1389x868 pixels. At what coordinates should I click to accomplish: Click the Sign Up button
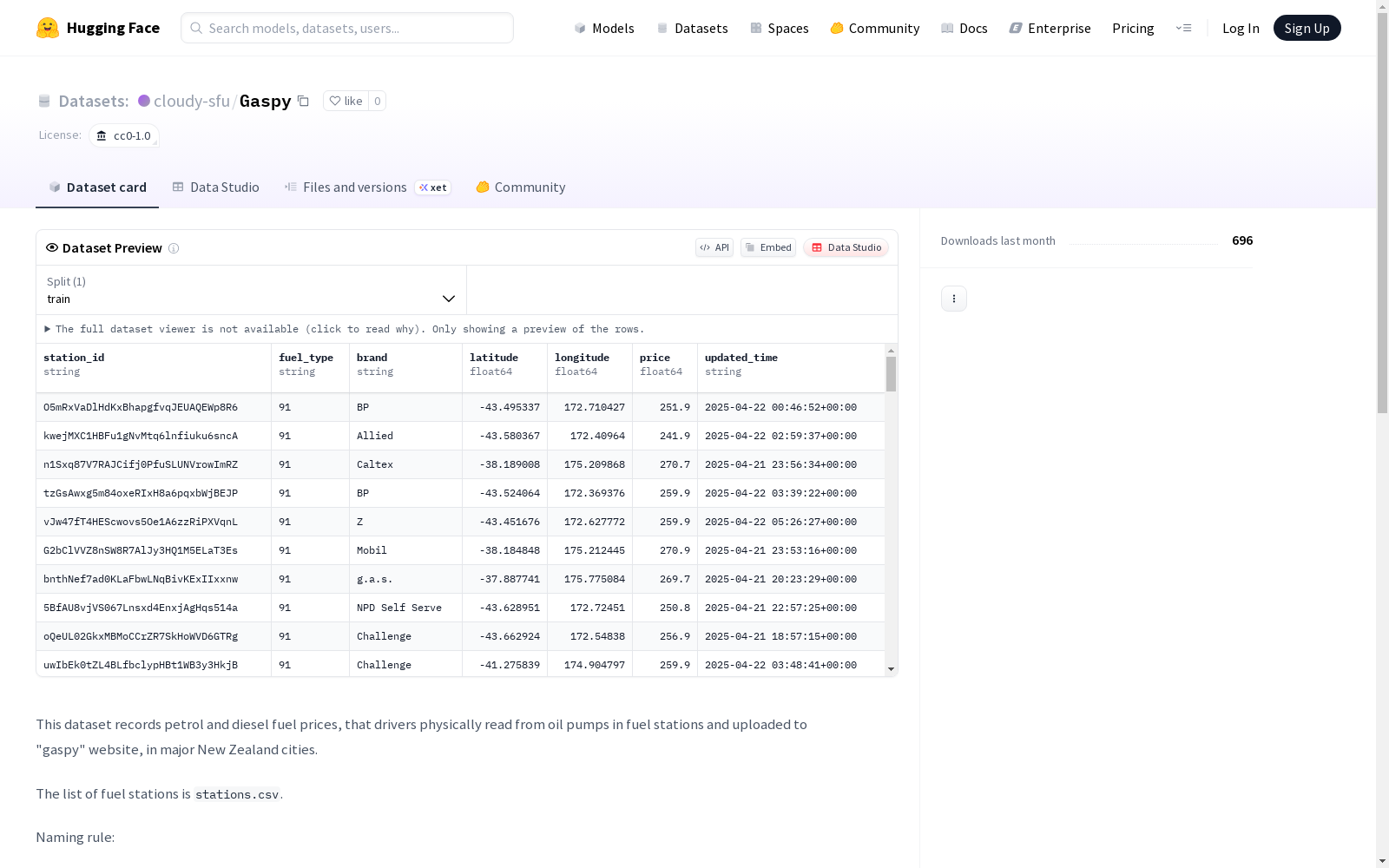pos(1307,28)
